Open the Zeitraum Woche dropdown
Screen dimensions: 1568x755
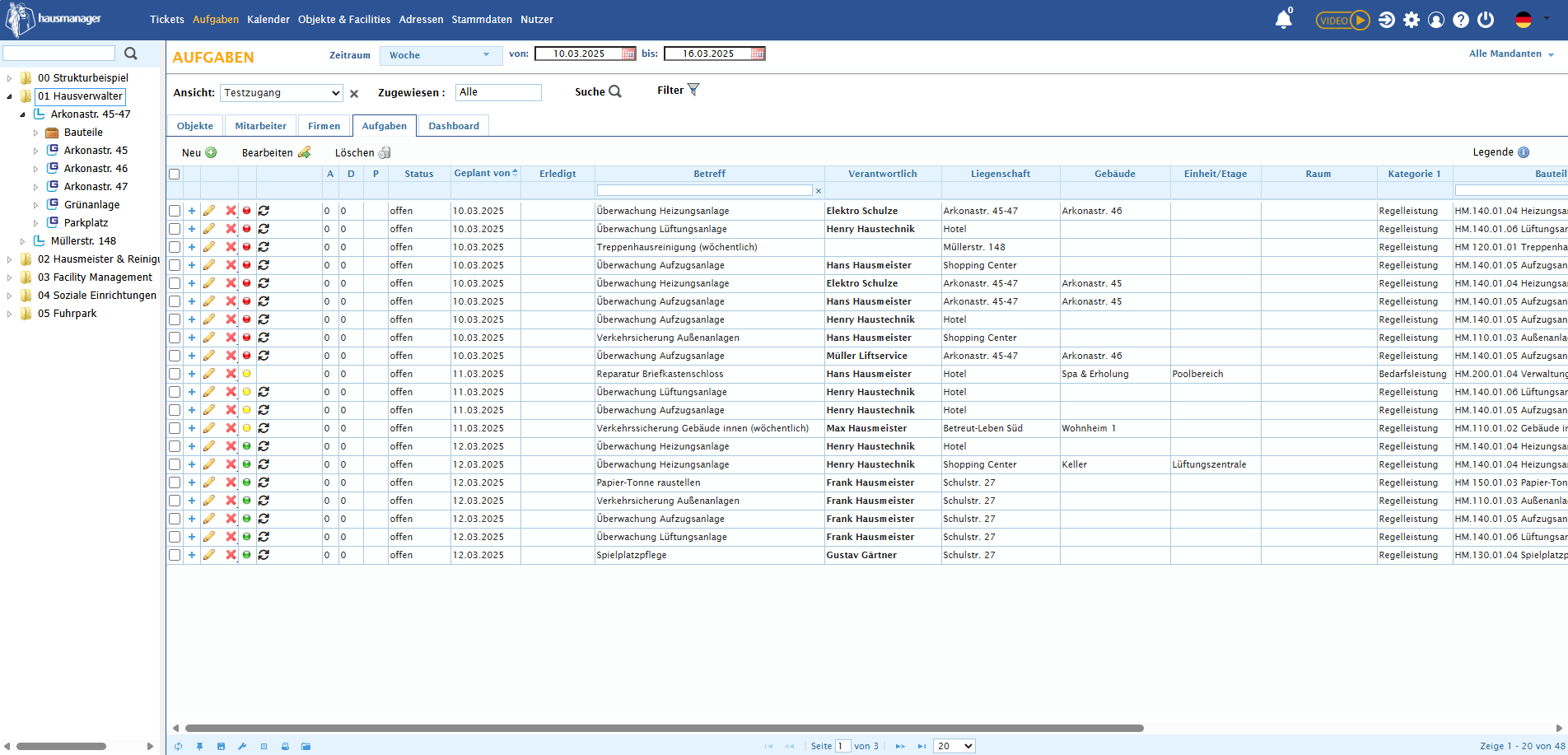point(441,55)
